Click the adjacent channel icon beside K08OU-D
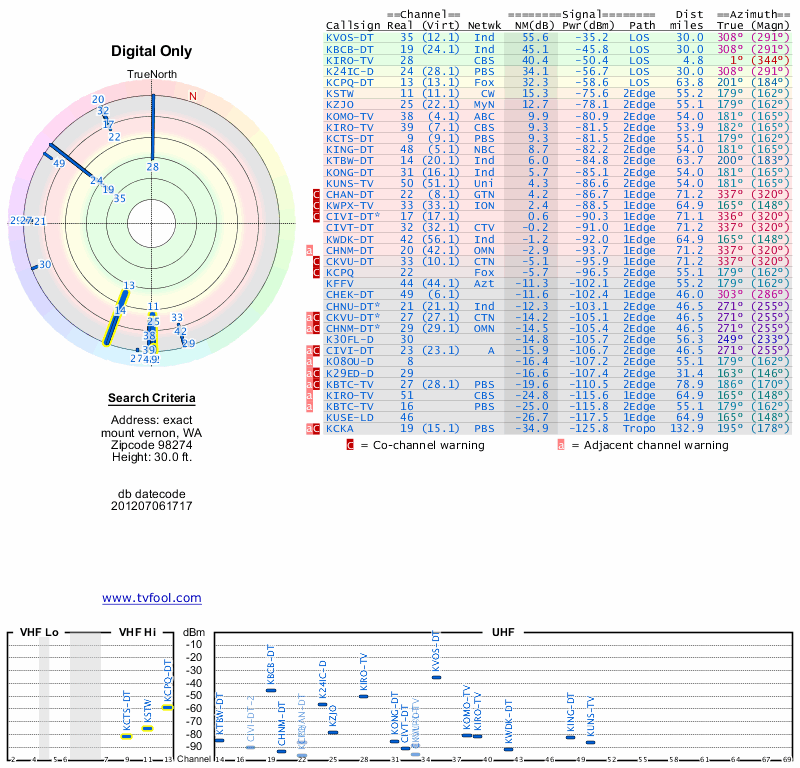This screenshot has height=768, width=800. (x=310, y=361)
